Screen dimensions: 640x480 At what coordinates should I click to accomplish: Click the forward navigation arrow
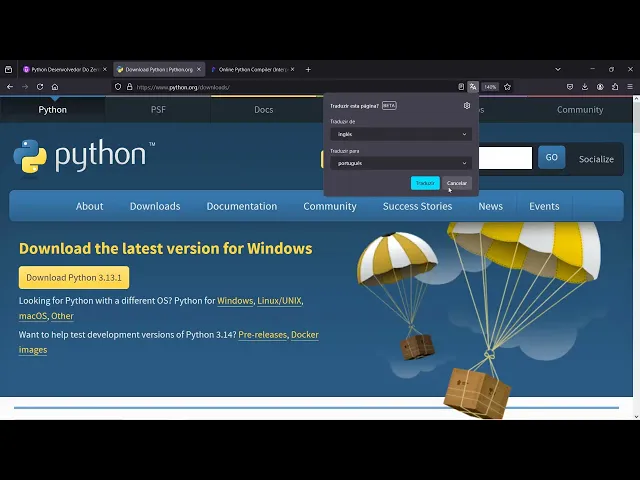(25, 87)
